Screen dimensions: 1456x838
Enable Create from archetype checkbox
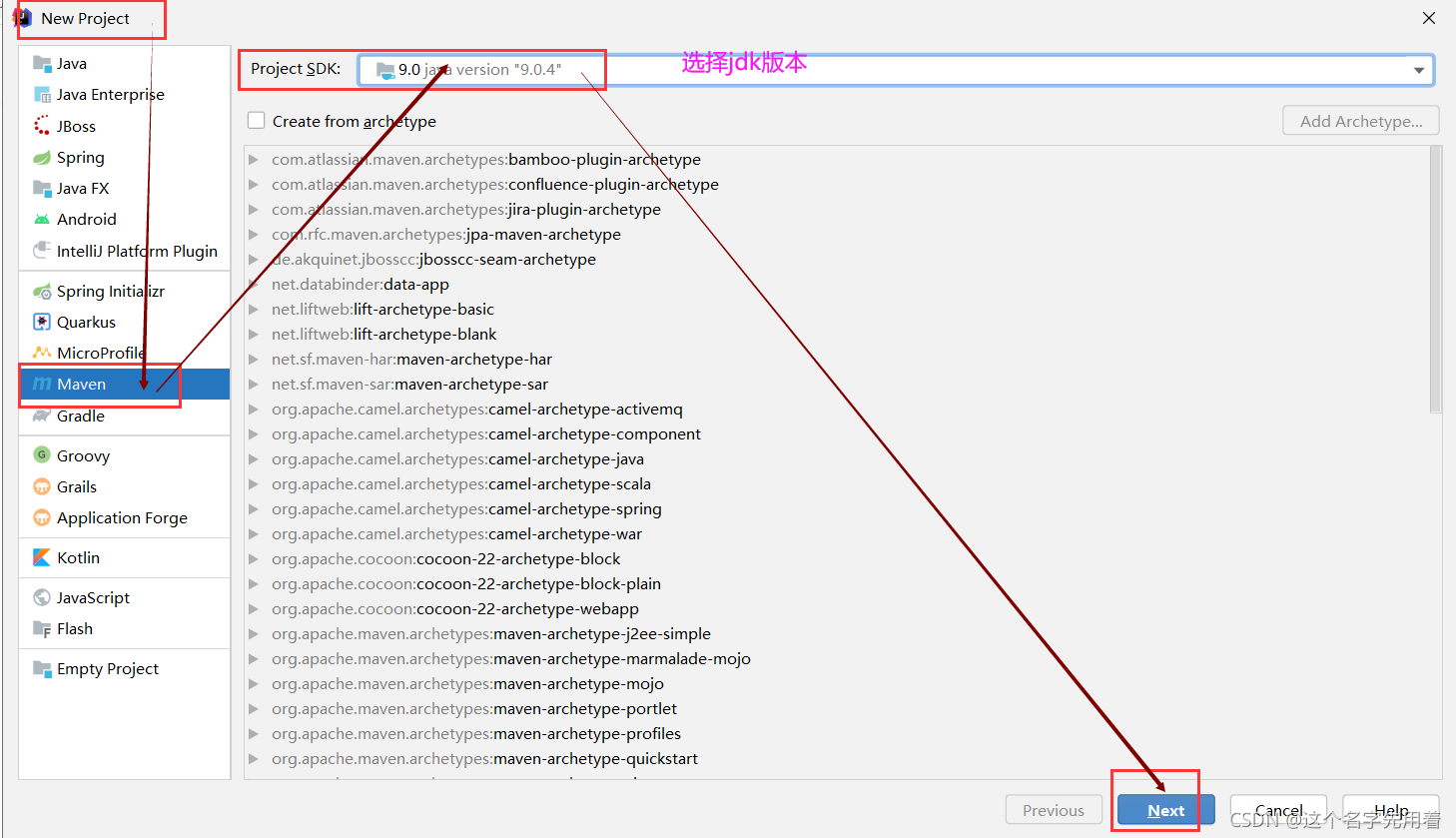(257, 121)
